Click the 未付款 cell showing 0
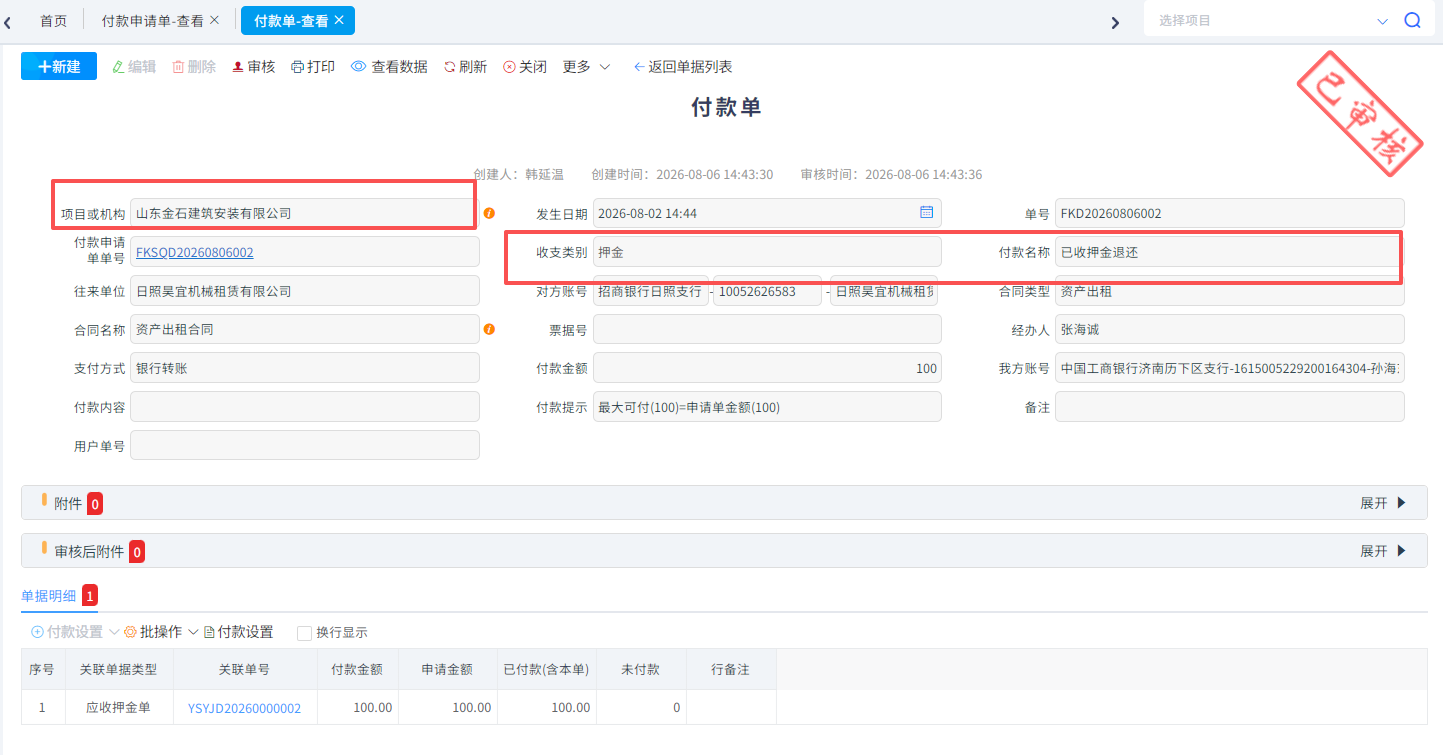 pos(640,707)
